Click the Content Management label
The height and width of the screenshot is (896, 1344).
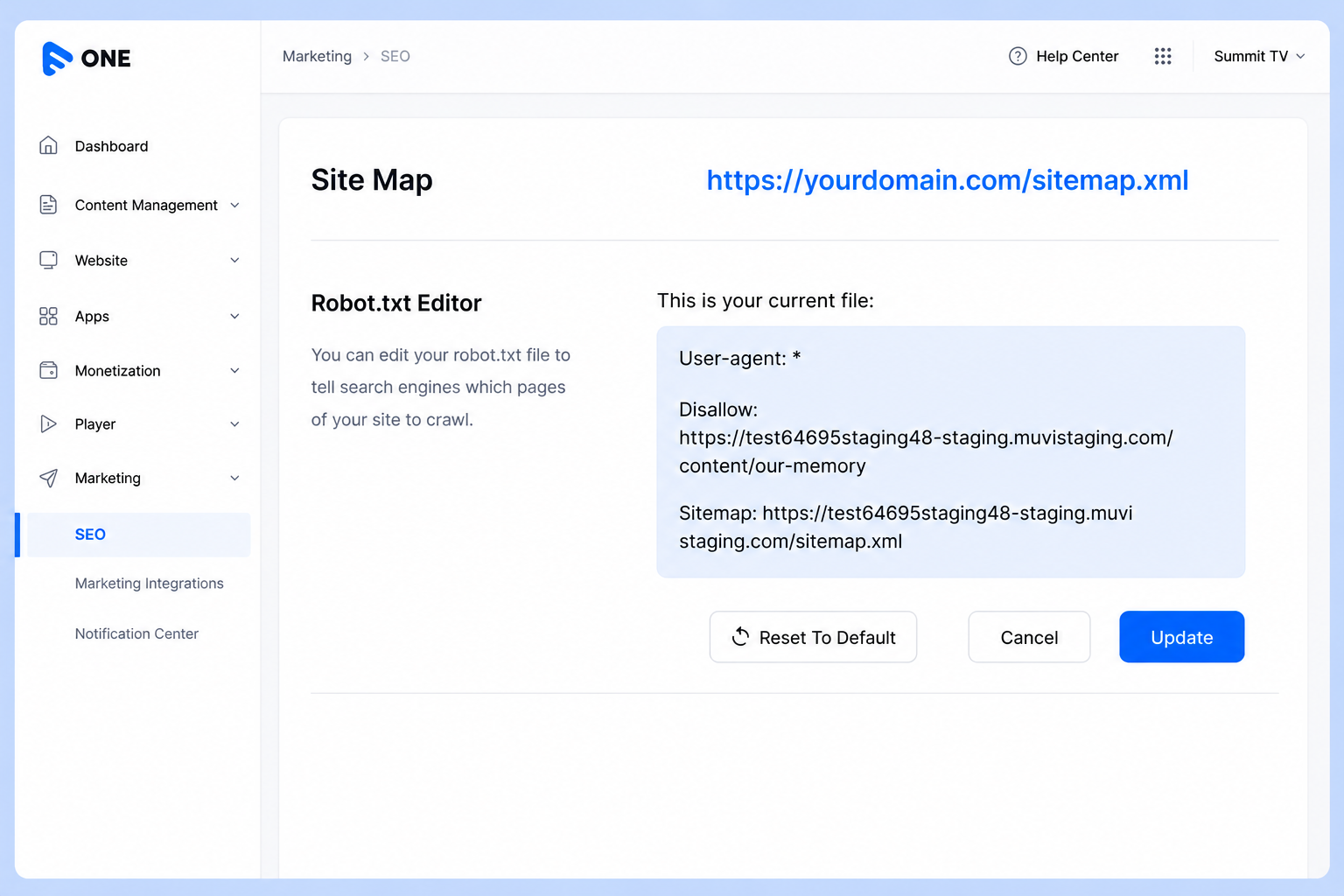[x=146, y=205]
